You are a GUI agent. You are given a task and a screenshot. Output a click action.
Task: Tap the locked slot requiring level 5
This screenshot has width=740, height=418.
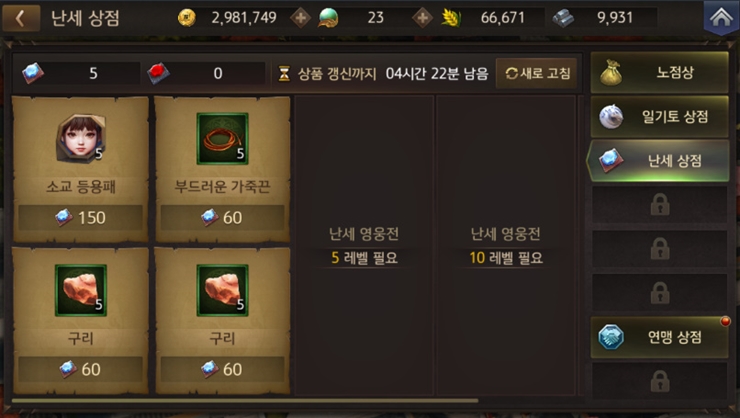click(364, 245)
